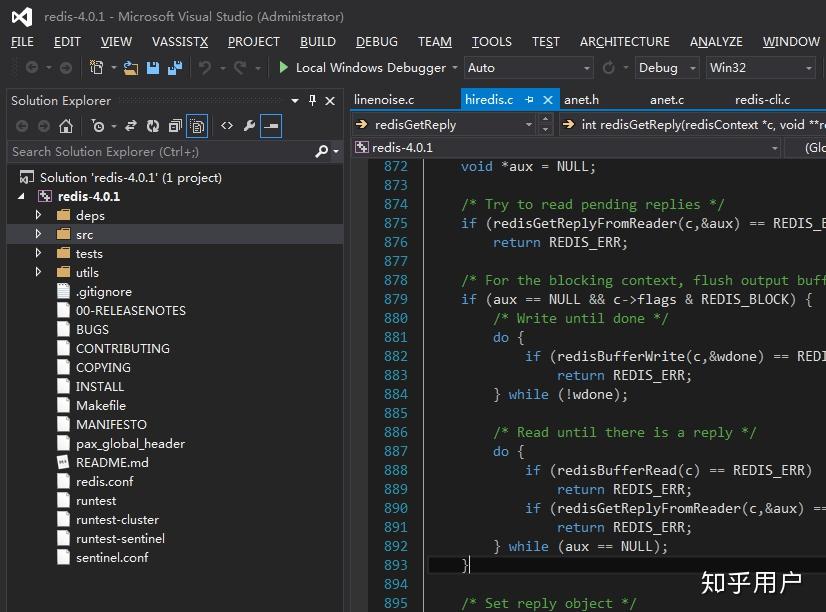Screen dimensions: 826x612
Task: Toggle Preview Selected Items button
Action: (x=271, y=126)
